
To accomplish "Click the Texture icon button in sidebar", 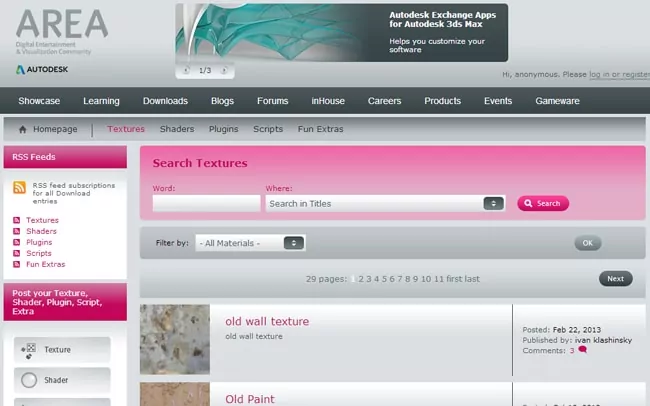I will click(30, 350).
